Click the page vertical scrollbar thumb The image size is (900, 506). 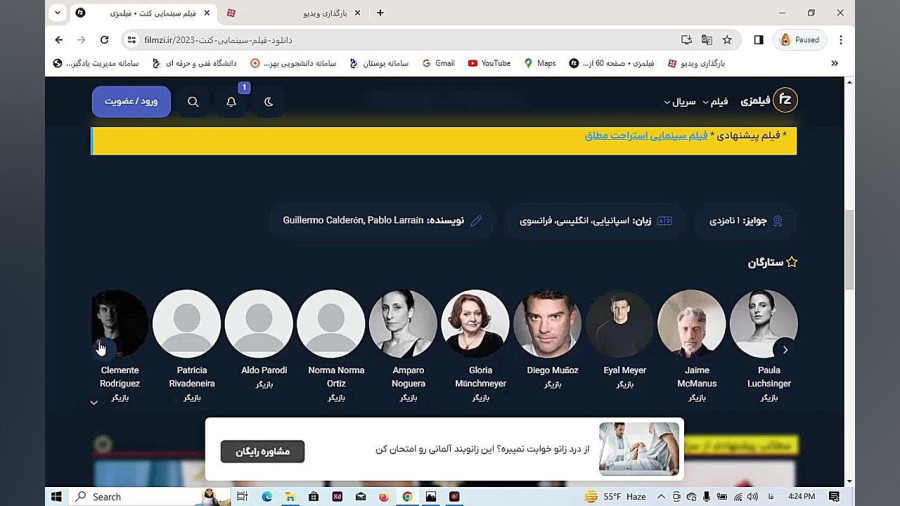pos(849,250)
